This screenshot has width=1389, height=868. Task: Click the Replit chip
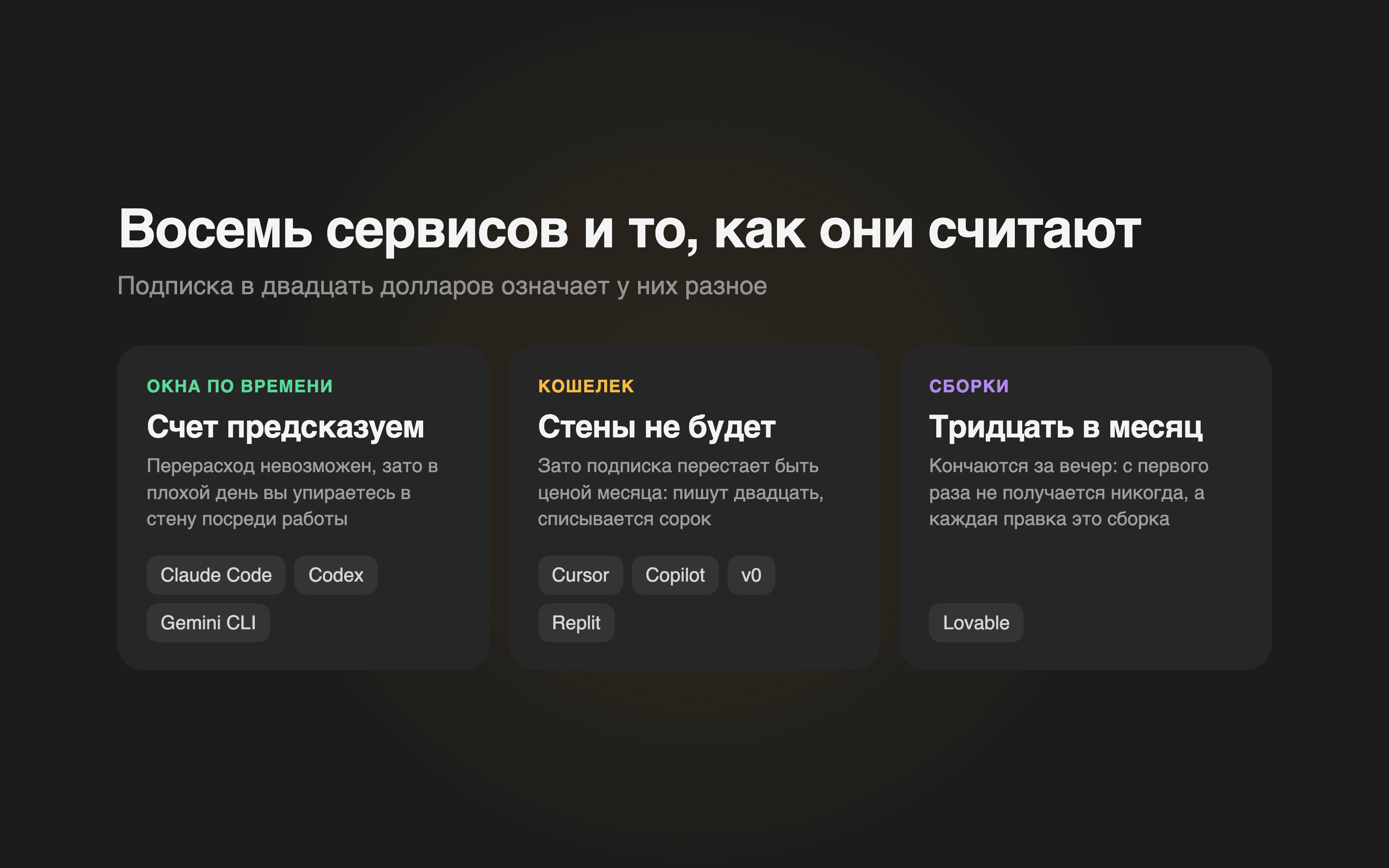click(x=576, y=622)
